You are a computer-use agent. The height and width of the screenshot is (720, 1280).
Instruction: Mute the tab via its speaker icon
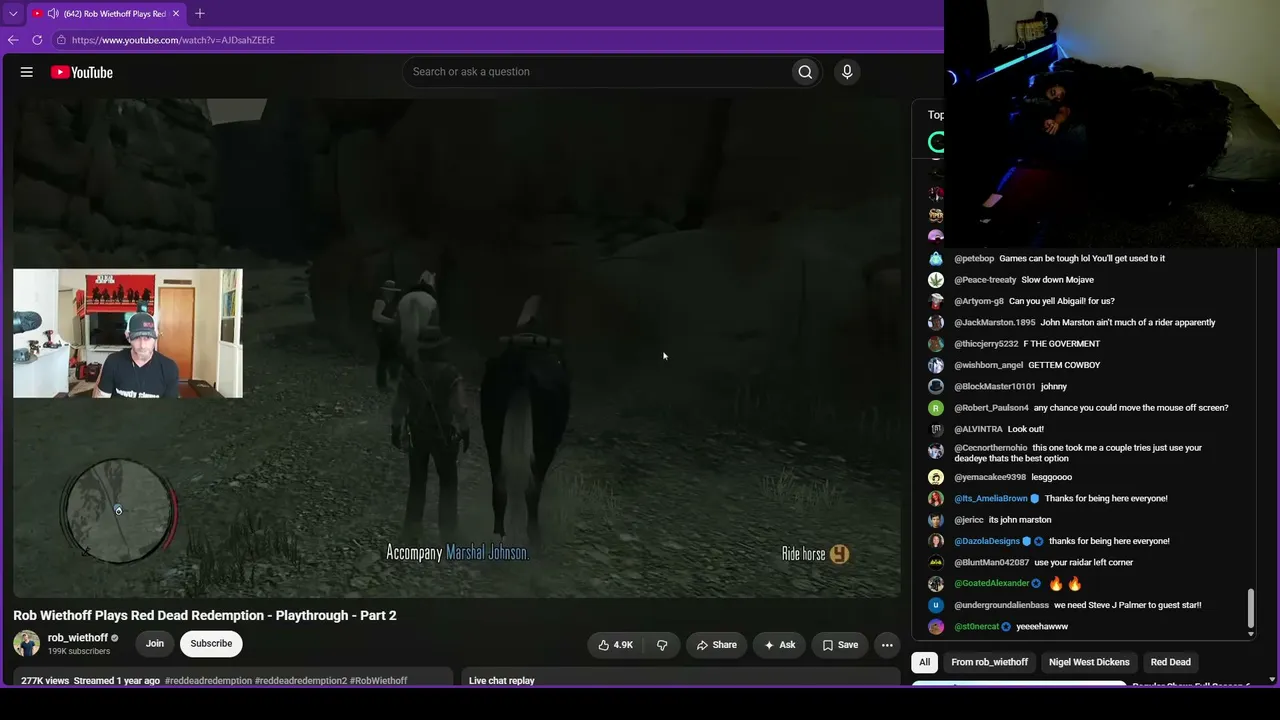tap(53, 13)
